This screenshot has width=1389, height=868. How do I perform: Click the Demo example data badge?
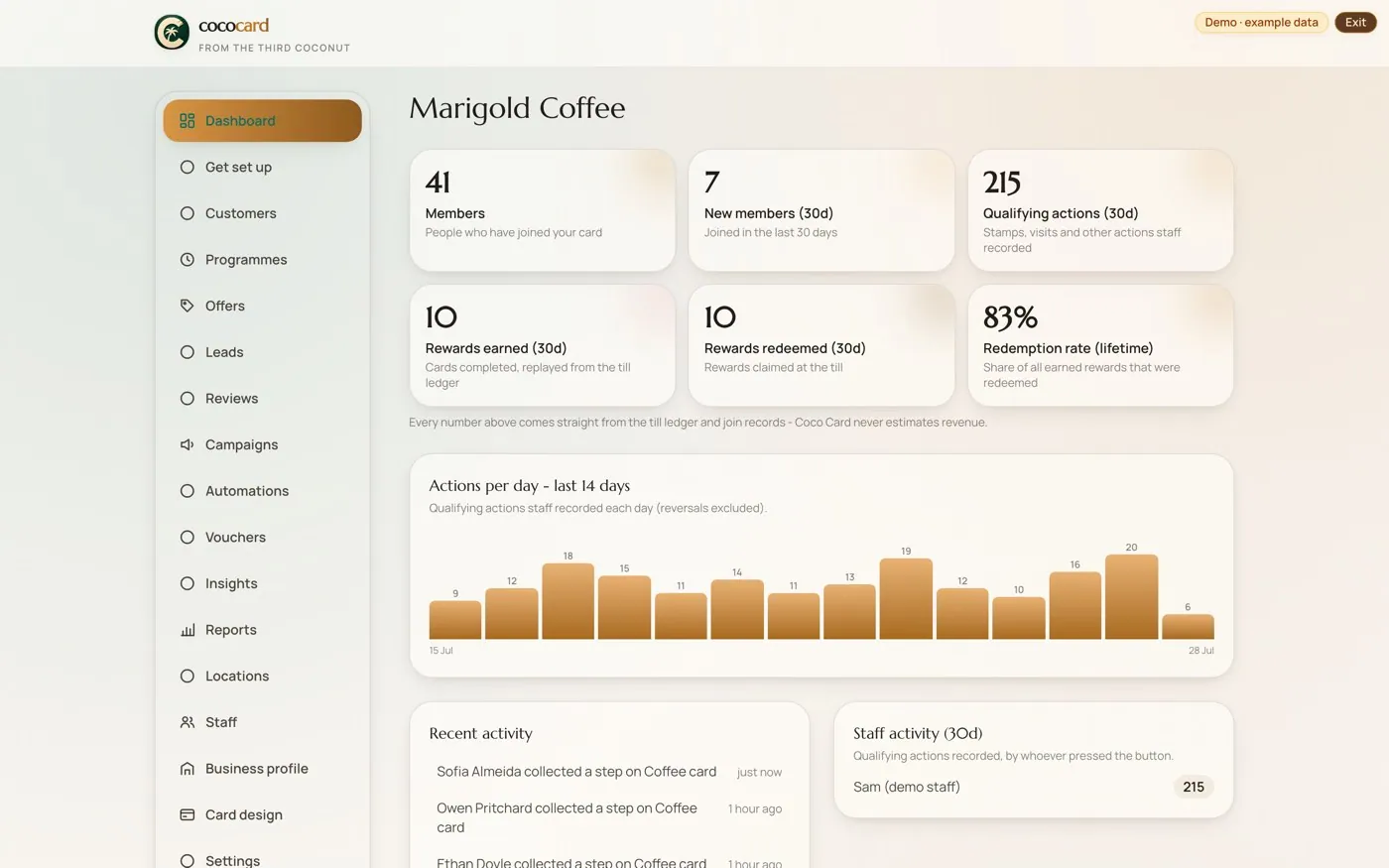coord(1261,22)
